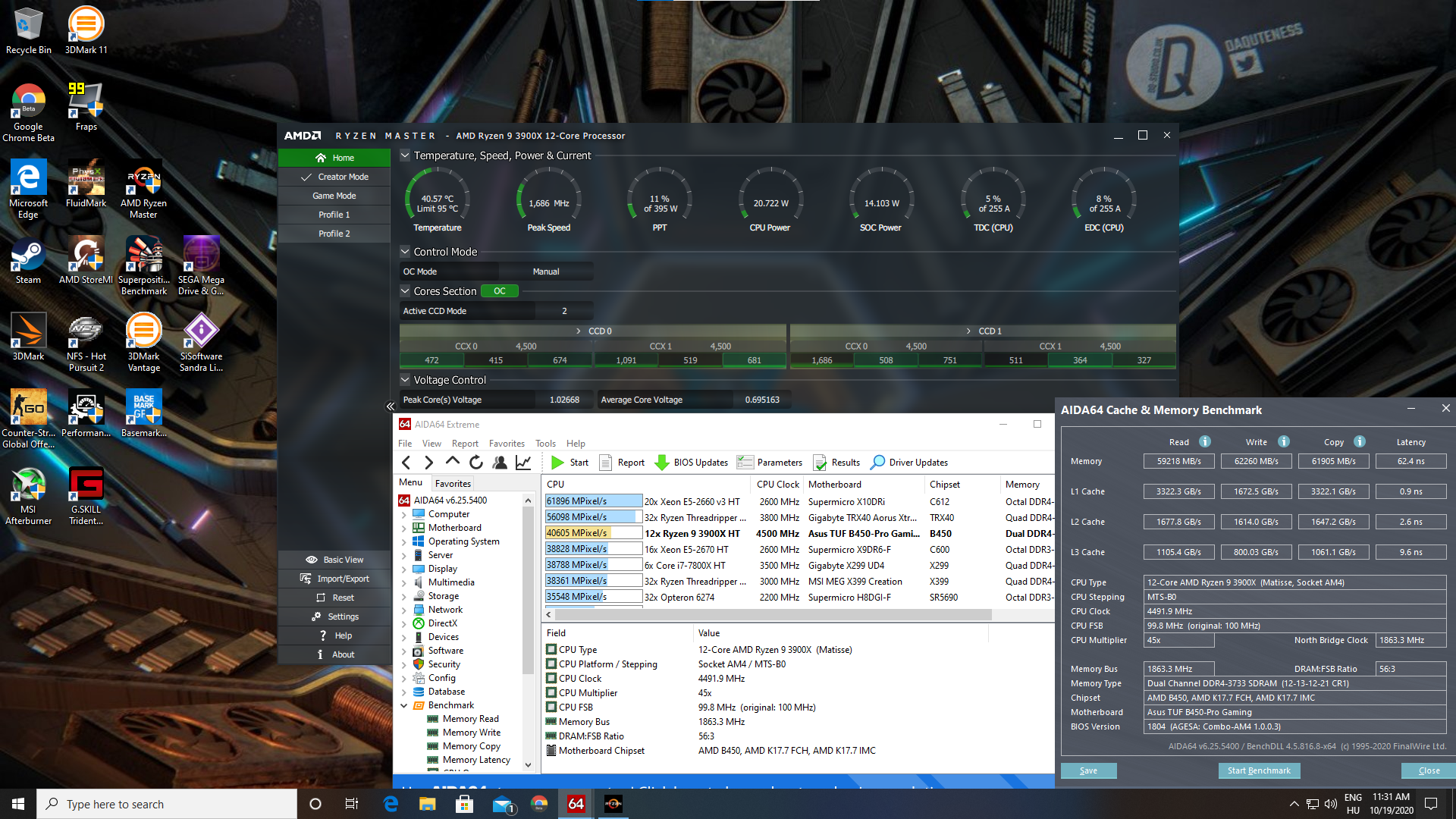Open 3DMark 11 desktop icon
Viewport: 1456px width, 819px height.
pyautogui.click(x=86, y=30)
